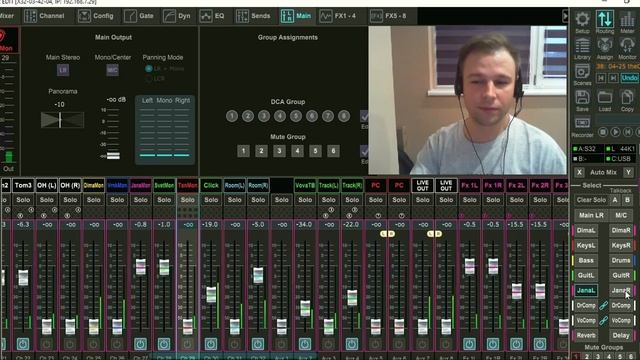The width and height of the screenshot is (640, 360).
Task: Click the Save floppy disk icon
Action: click(582, 98)
